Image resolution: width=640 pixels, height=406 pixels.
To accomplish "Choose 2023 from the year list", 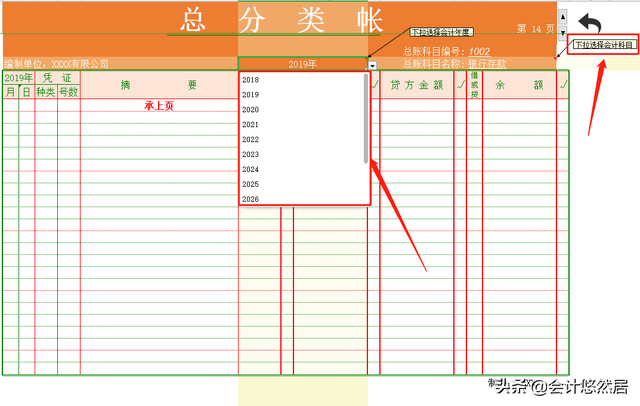I will (250, 154).
